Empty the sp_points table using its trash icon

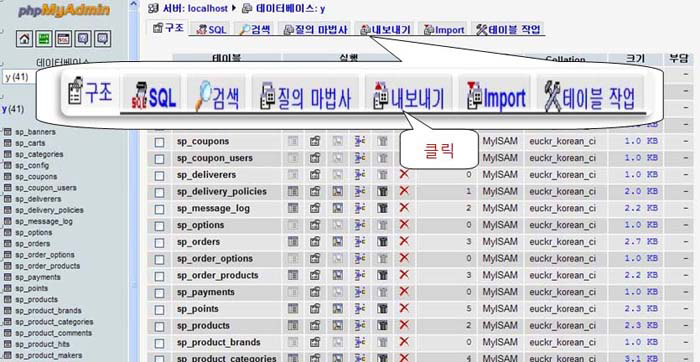(382, 308)
